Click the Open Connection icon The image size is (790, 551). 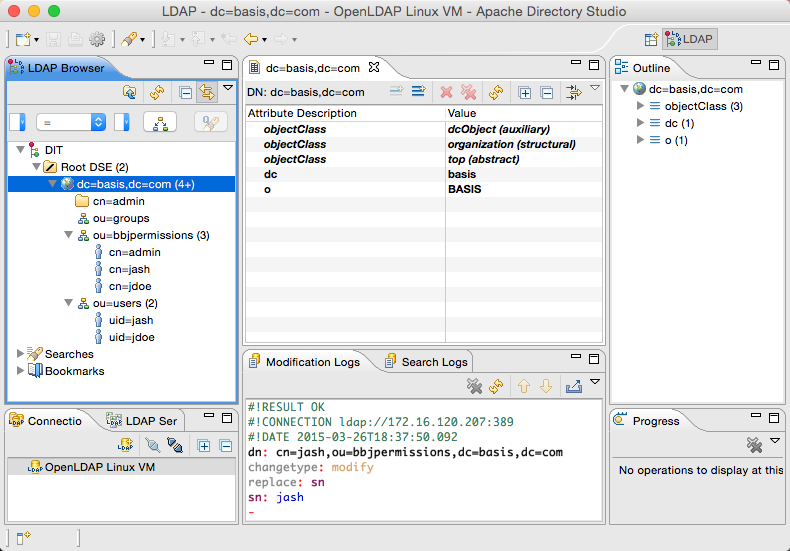pyautogui.click(x=153, y=445)
